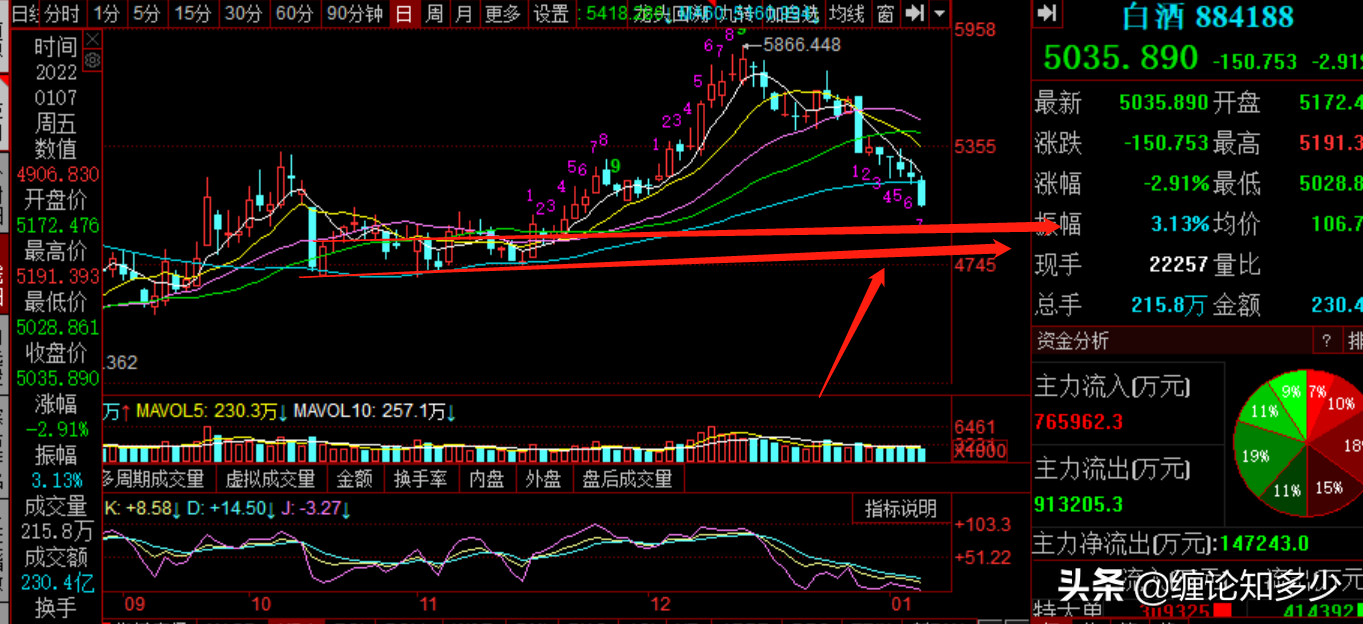Screen dimensions: 1363x624
Task: Open the info panel gear settings icon
Action: tap(93, 60)
